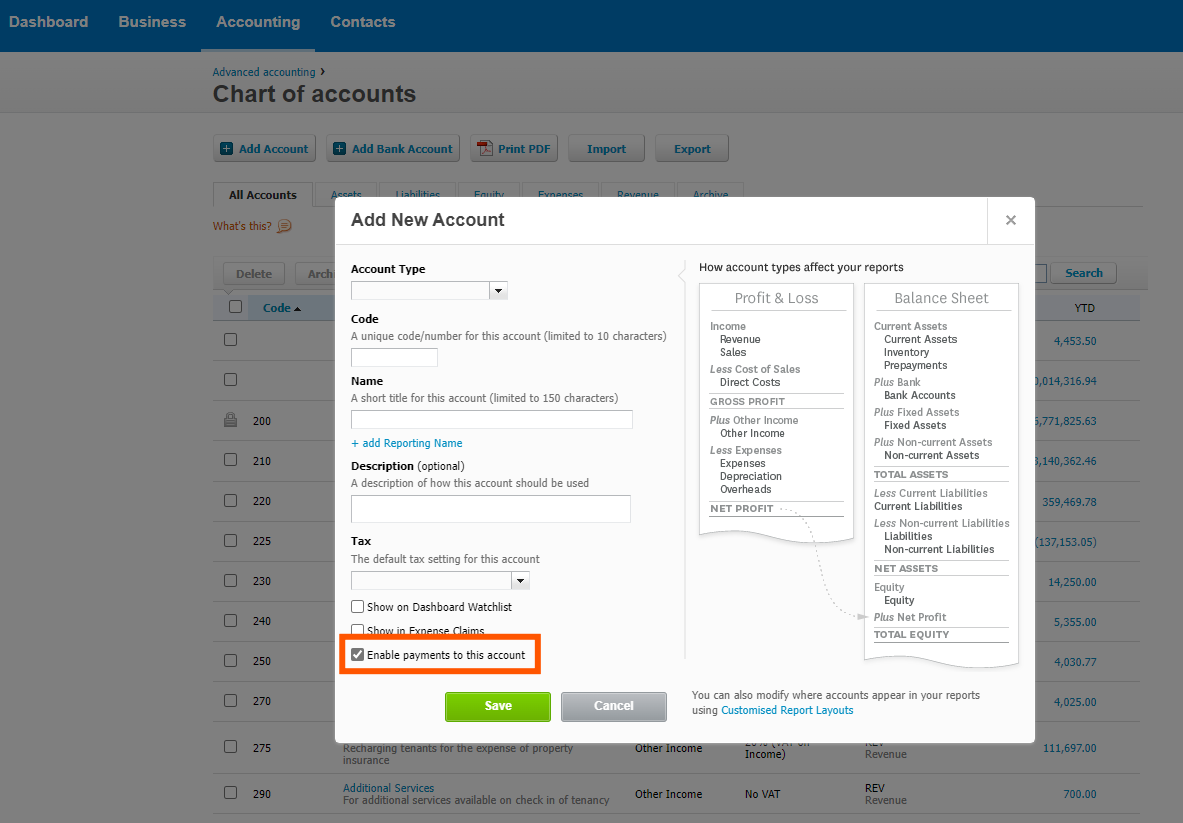Check the select-all checkbox in table header

click(x=235, y=307)
